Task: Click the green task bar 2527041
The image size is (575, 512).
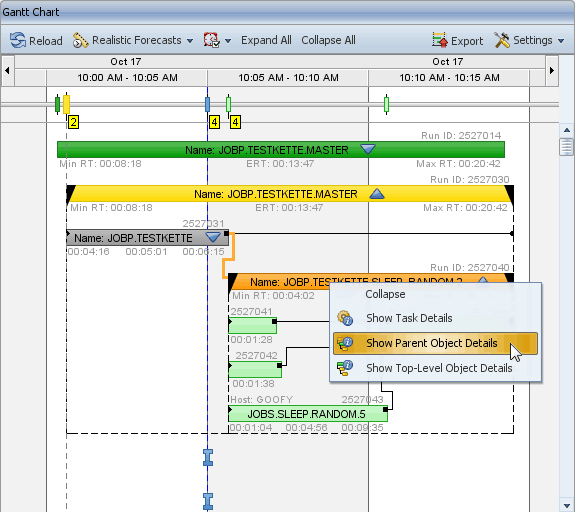Action: pyautogui.click(x=252, y=325)
